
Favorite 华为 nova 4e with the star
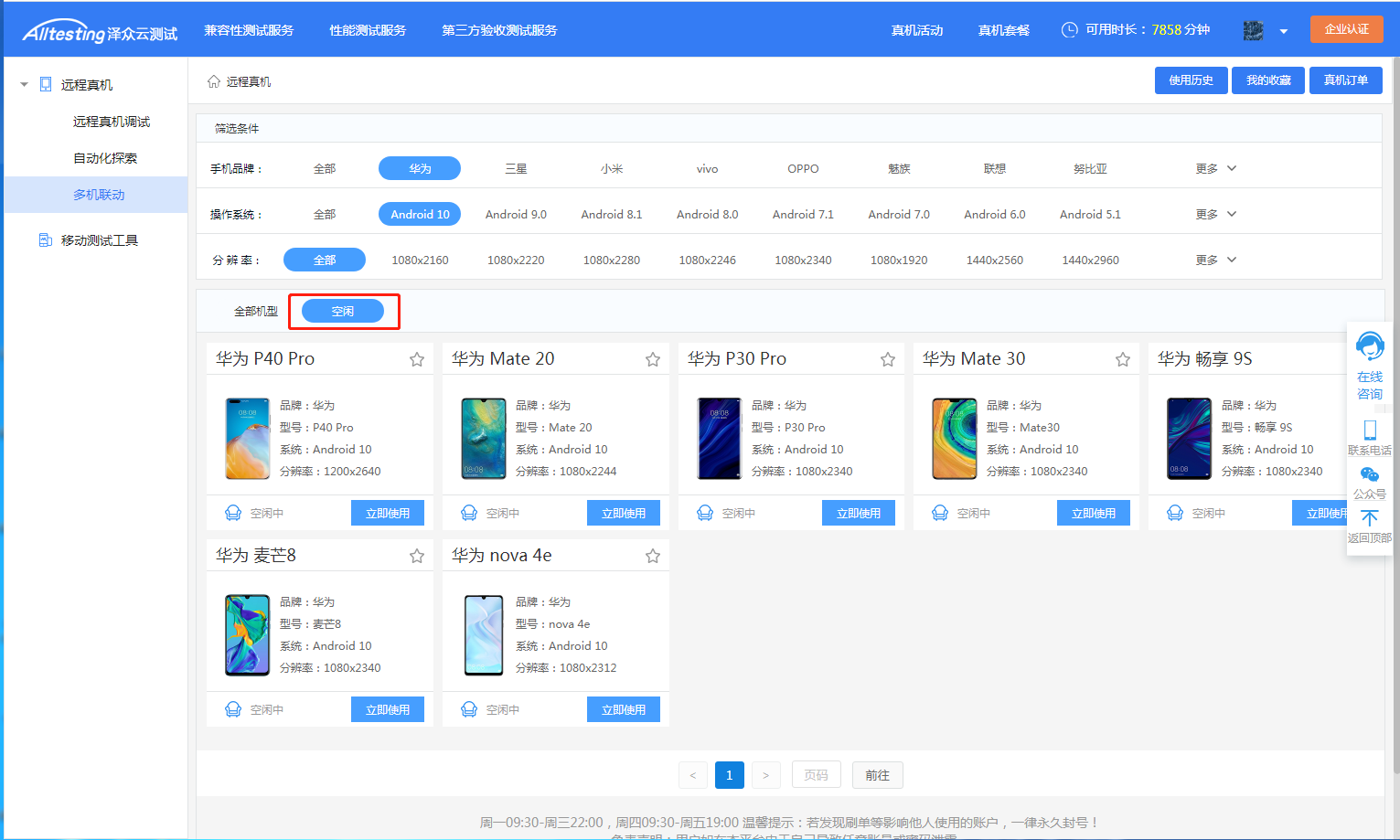(x=653, y=556)
